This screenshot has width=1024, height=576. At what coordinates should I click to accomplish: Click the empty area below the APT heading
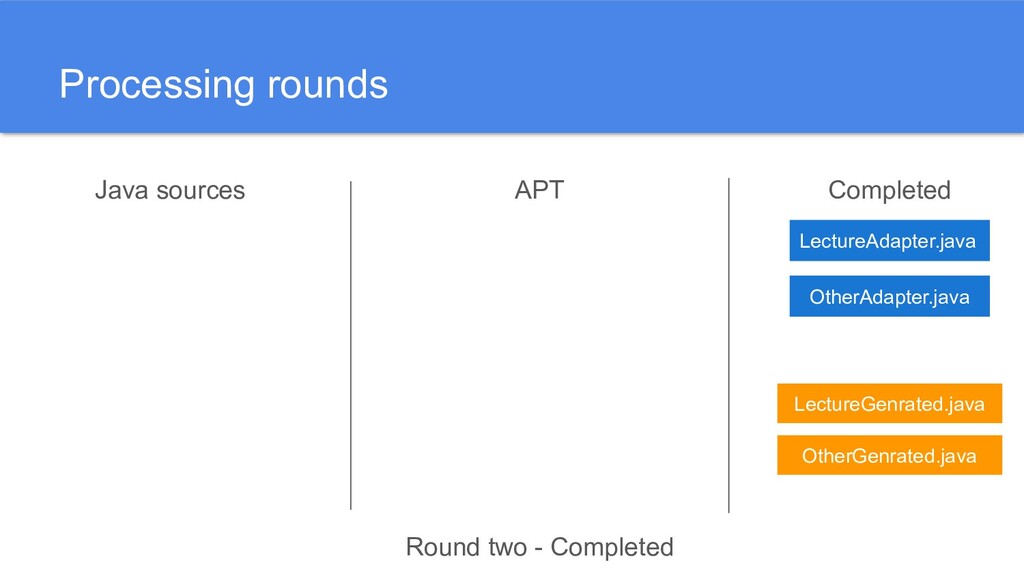coord(539,350)
